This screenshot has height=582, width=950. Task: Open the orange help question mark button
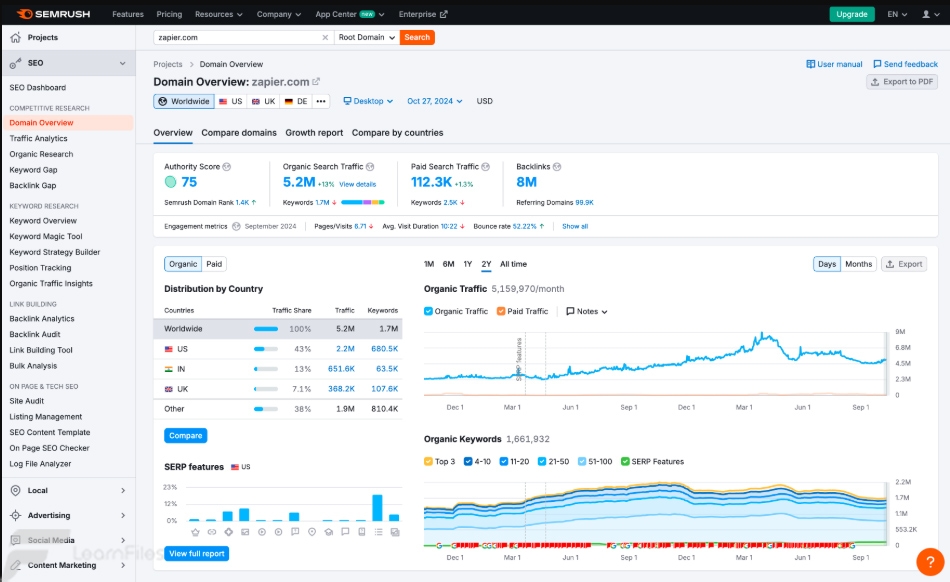point(930,562)
